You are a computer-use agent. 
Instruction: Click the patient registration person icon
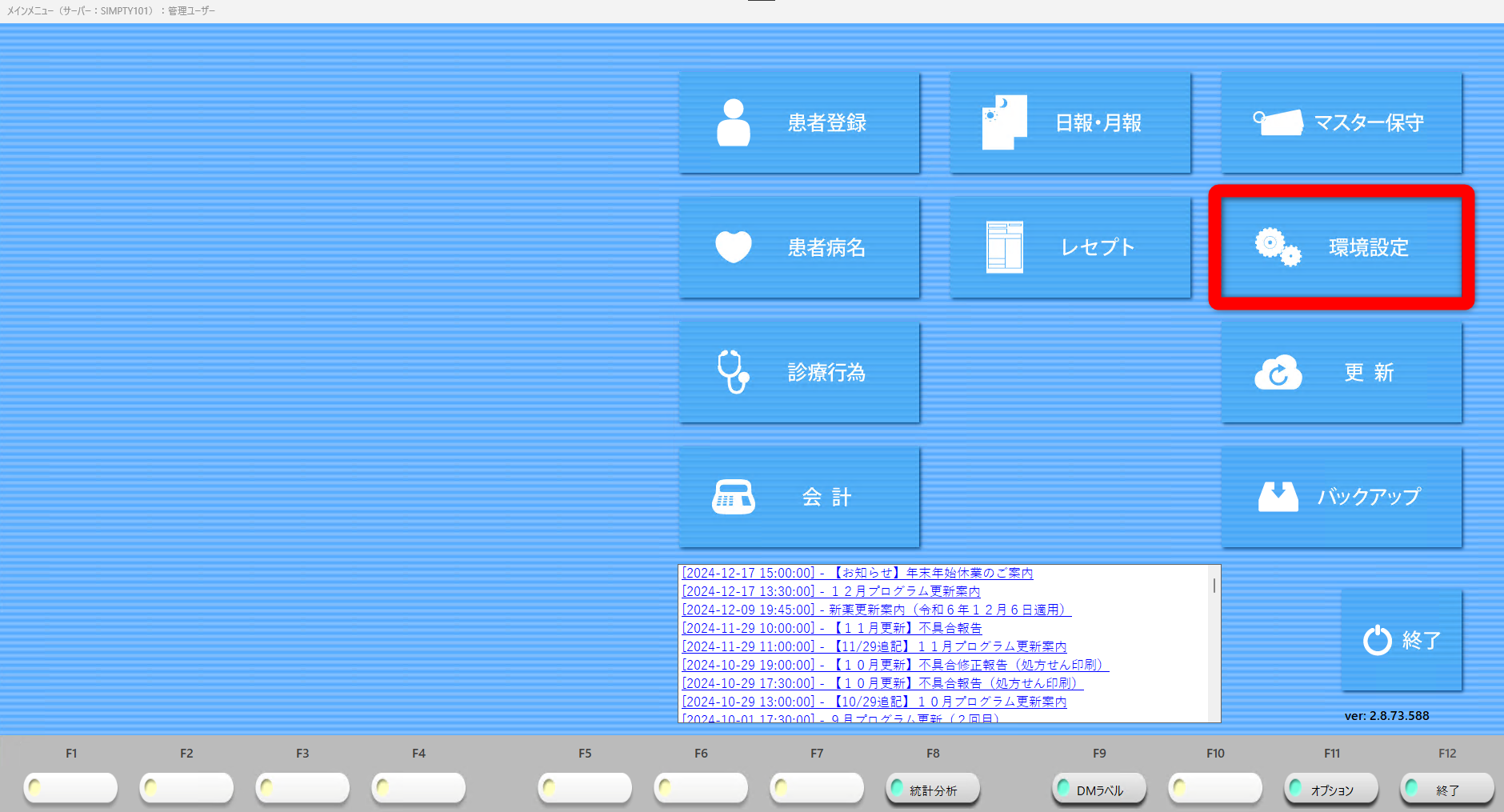pos(733,122)
